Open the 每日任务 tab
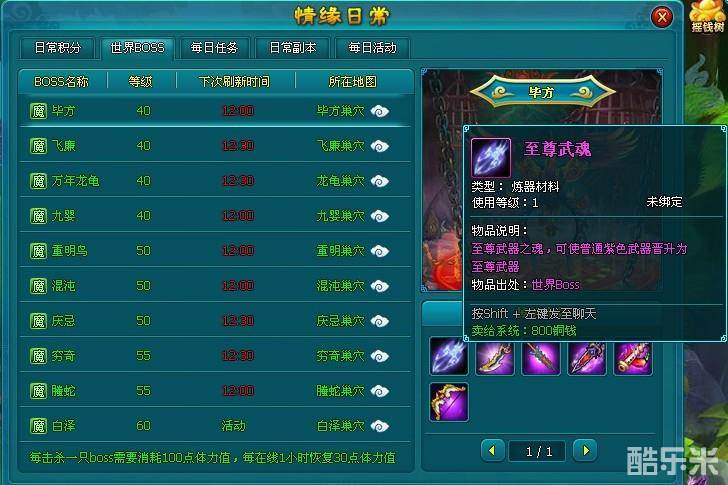Screen dimensions: 728x485 coord(214,48)
